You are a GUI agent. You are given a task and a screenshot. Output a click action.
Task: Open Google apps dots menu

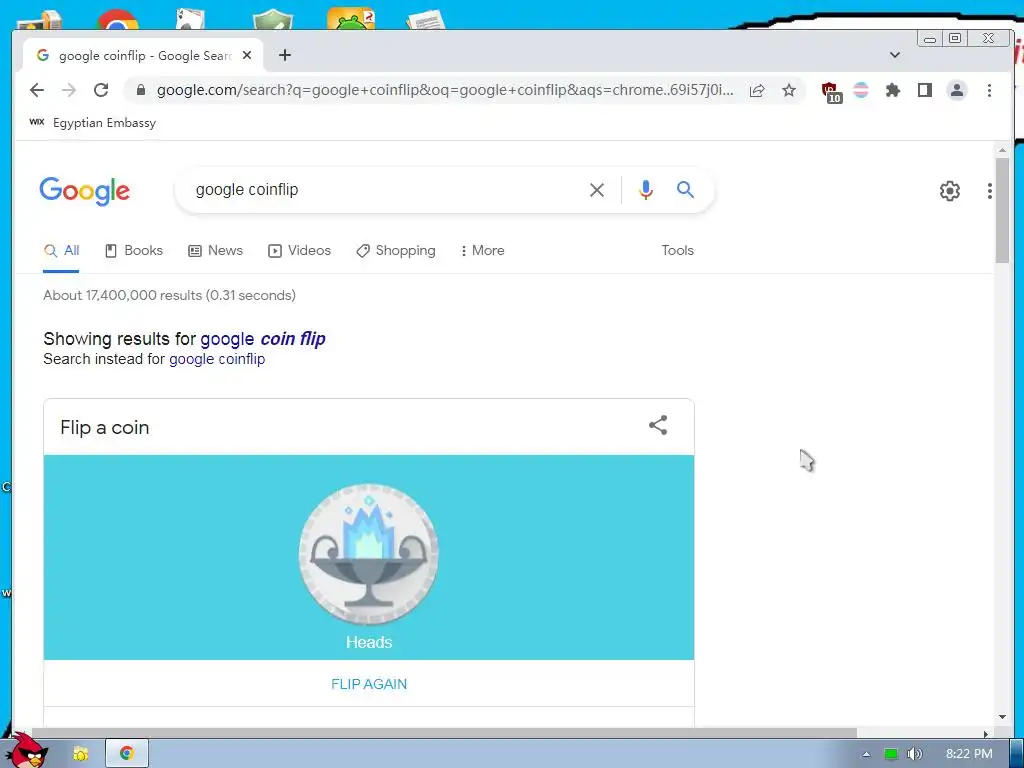click(x=990, y=191)
